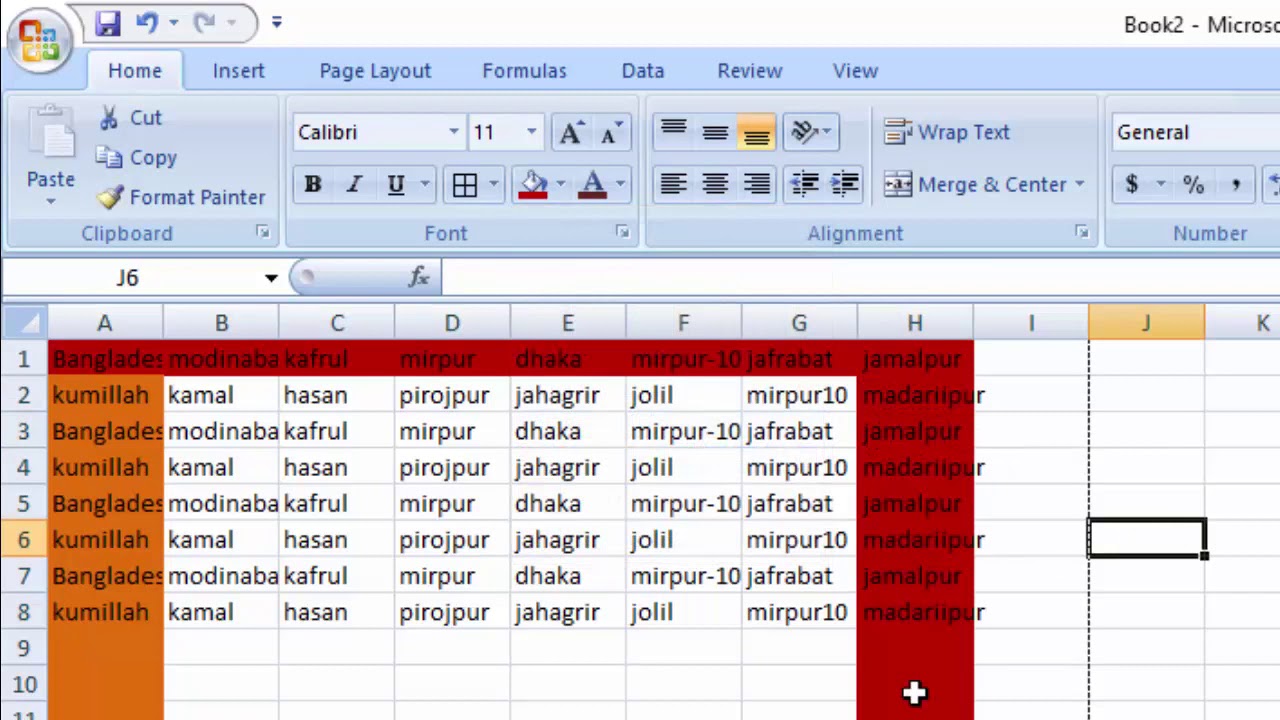
Task: Apply the red fill color
Action: click(x=533, y=185)
